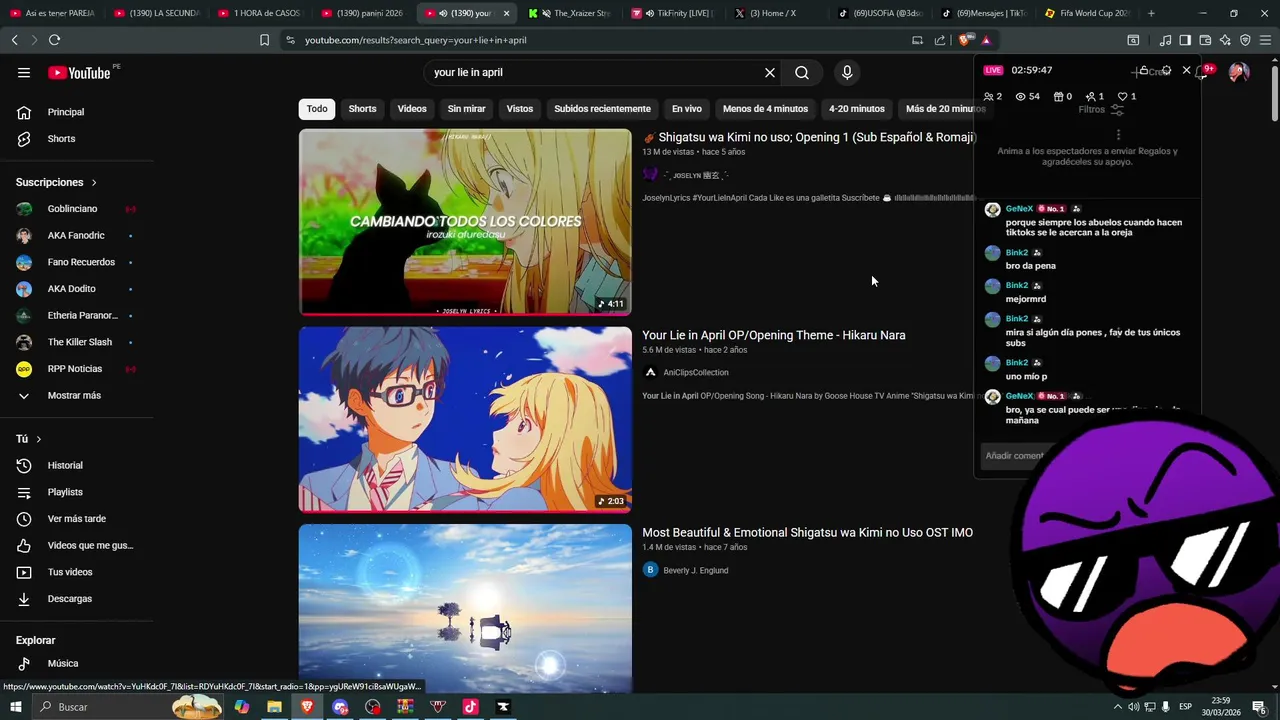1280x720 pixels.
Task: Show hidden system tray icons
Action: coord(1117,707)
